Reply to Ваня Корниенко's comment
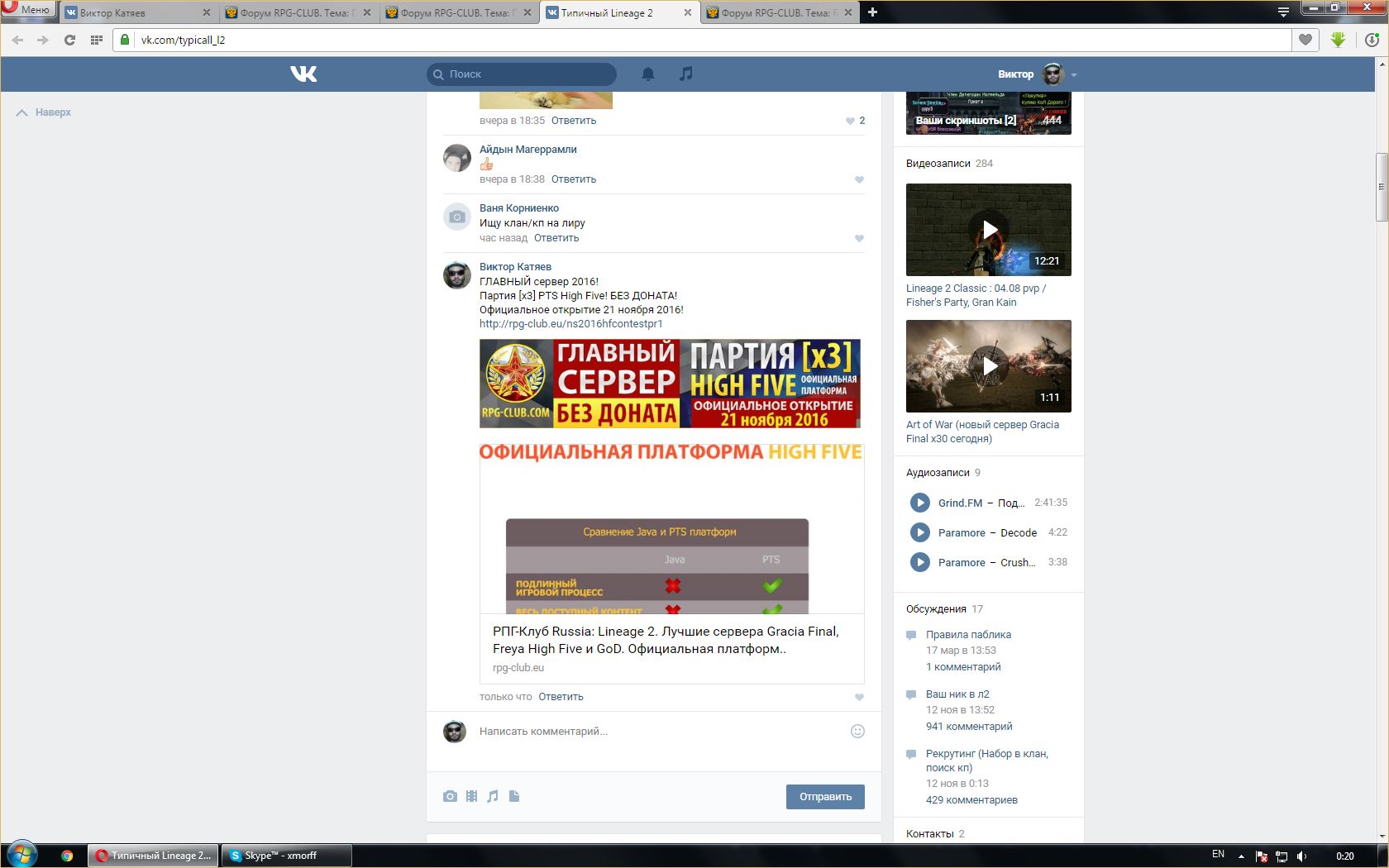The width and height of the screenshot is (1389, 868). tap(556, 238)
